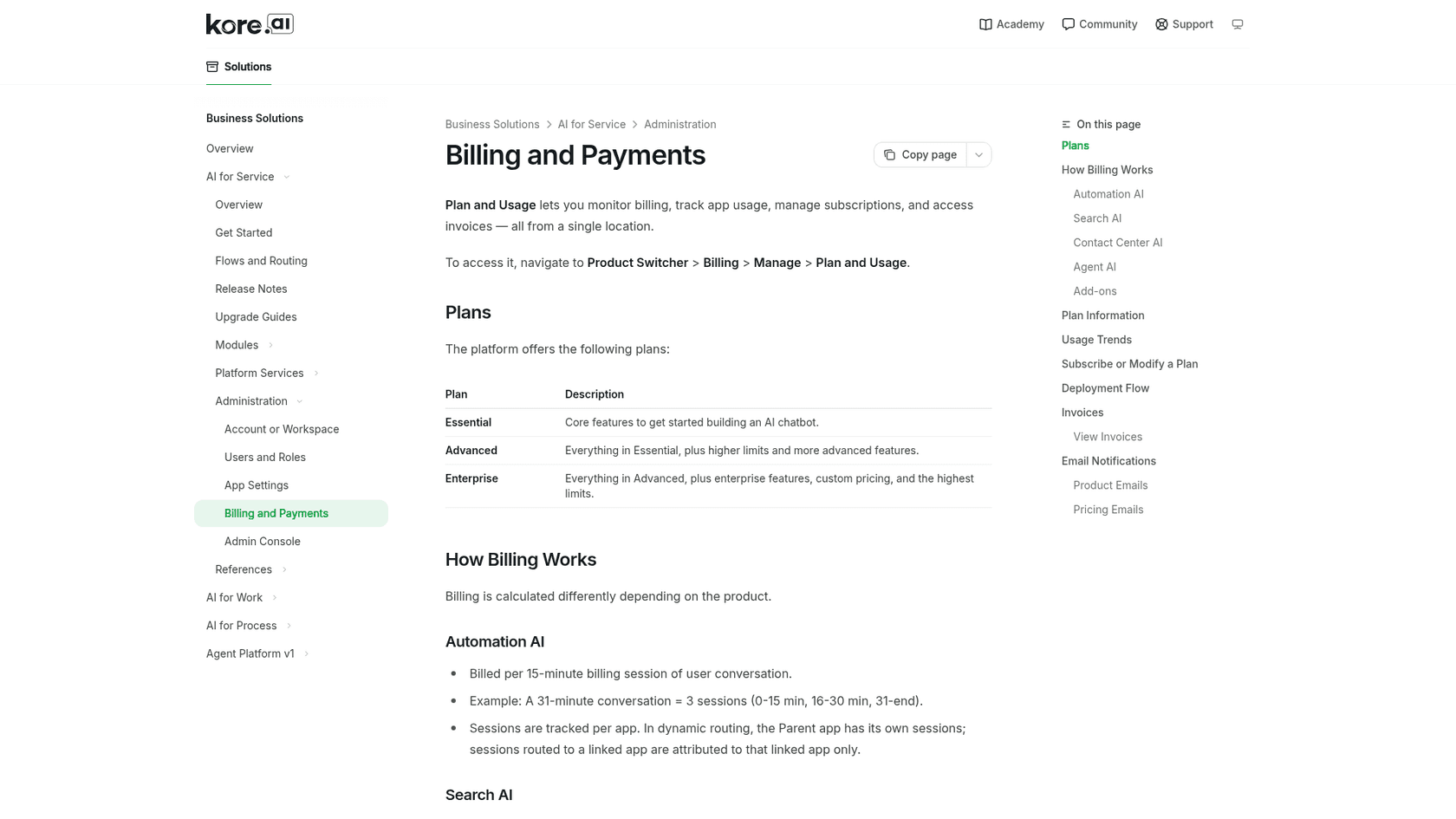Viewport: 1456px width, 819px height.
Task: Expand the AI for Process chevron
Action: click(289, 626)
